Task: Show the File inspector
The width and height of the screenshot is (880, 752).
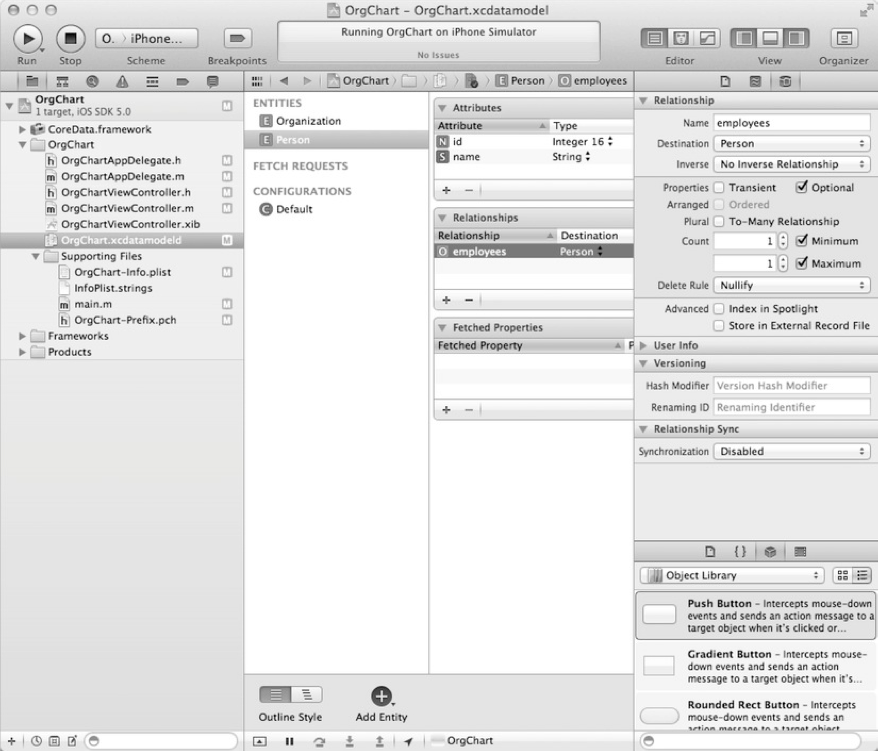Action: (726, 81)
